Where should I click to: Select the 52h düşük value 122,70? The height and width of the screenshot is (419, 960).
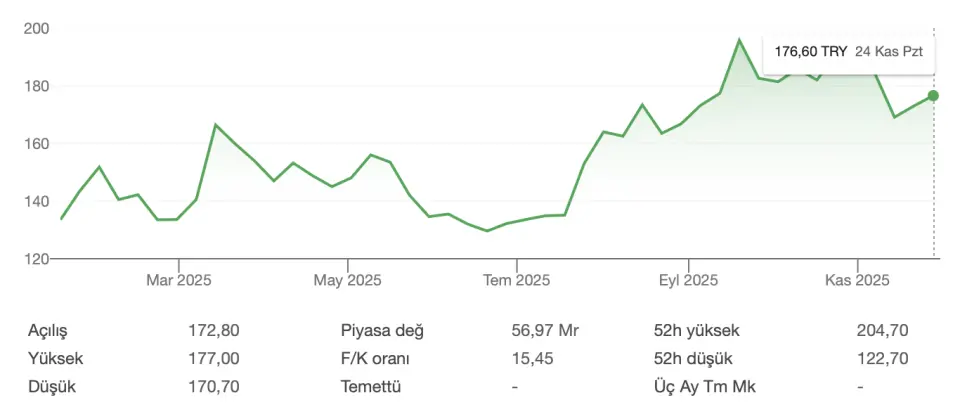(882, 358)
